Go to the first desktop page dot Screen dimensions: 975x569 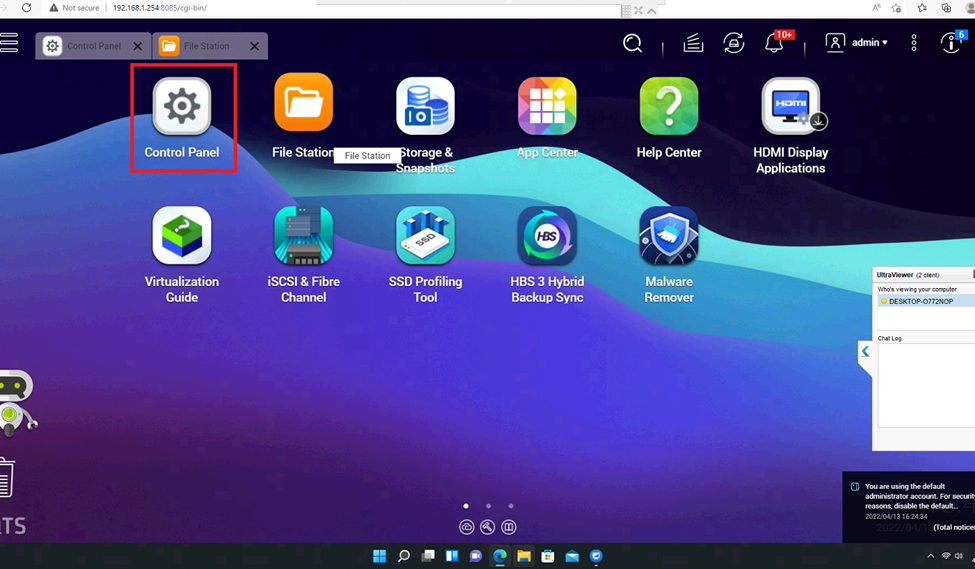pos(466,506)
